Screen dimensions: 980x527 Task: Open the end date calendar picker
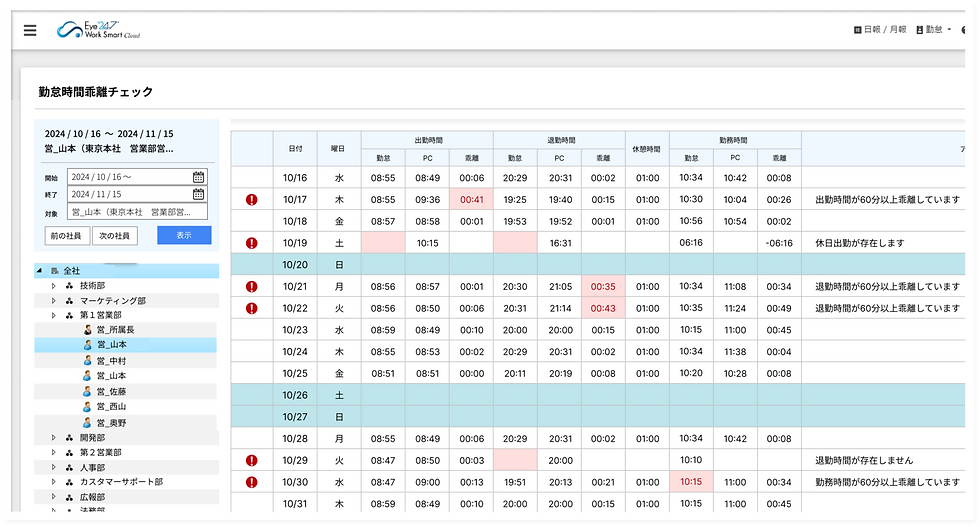(x=198, y=194)
